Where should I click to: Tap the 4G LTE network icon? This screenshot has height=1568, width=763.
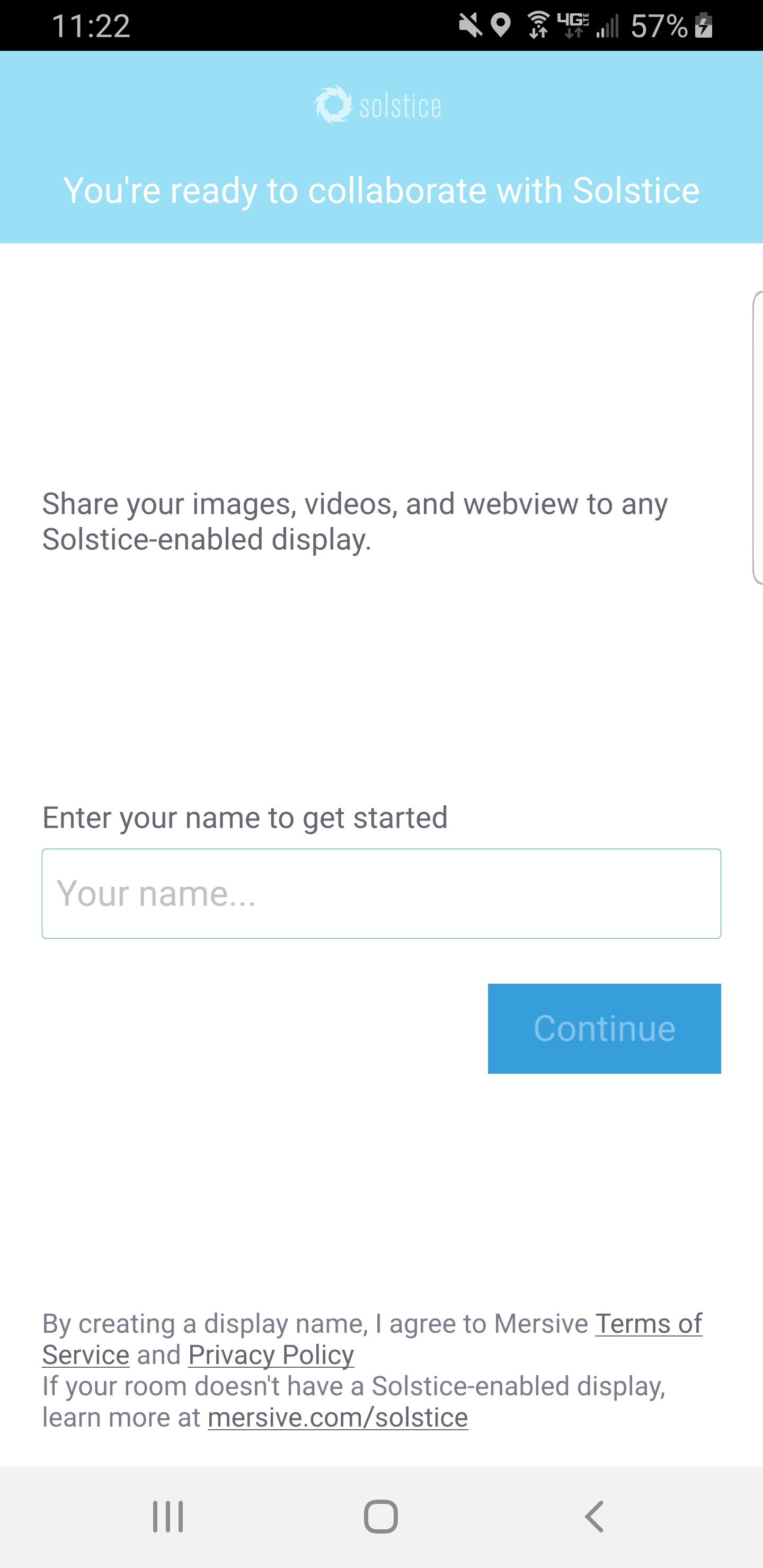tap(573, 25)
